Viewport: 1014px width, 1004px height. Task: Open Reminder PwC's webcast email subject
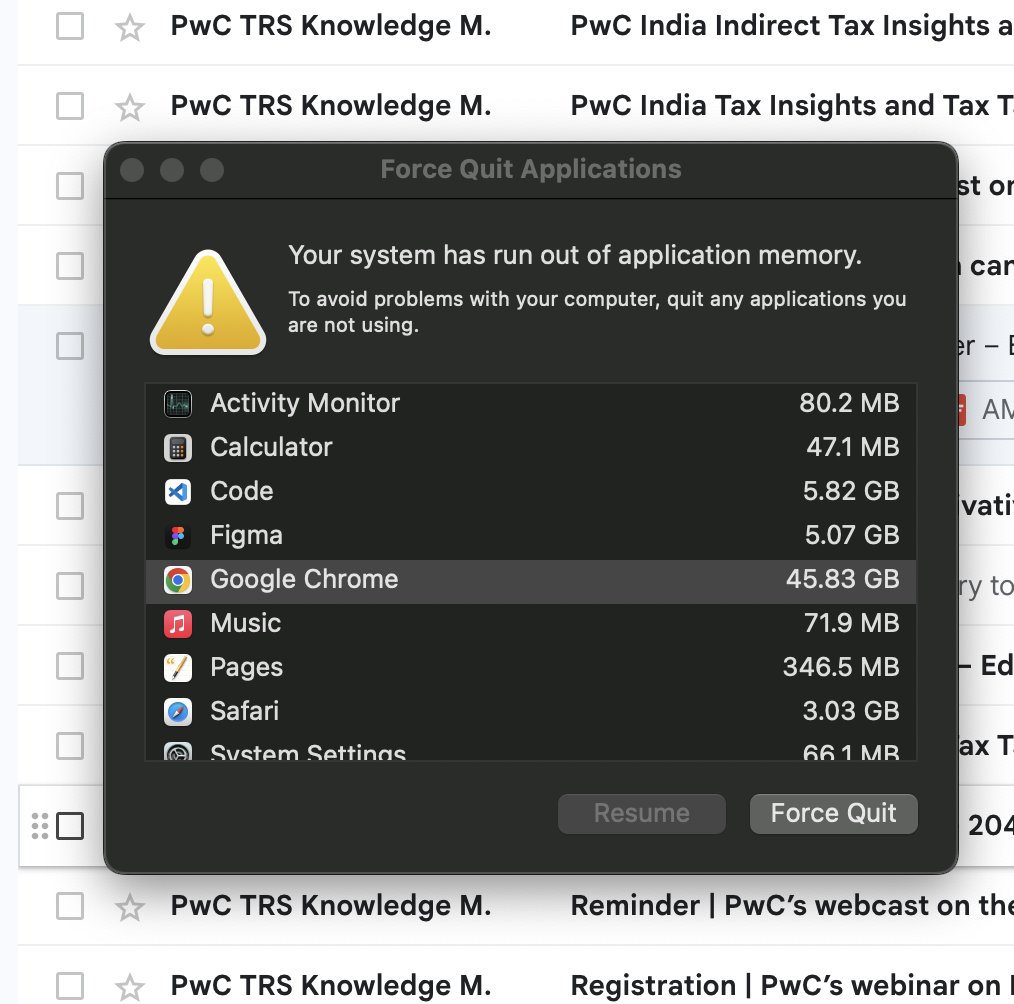click(792, 906)
